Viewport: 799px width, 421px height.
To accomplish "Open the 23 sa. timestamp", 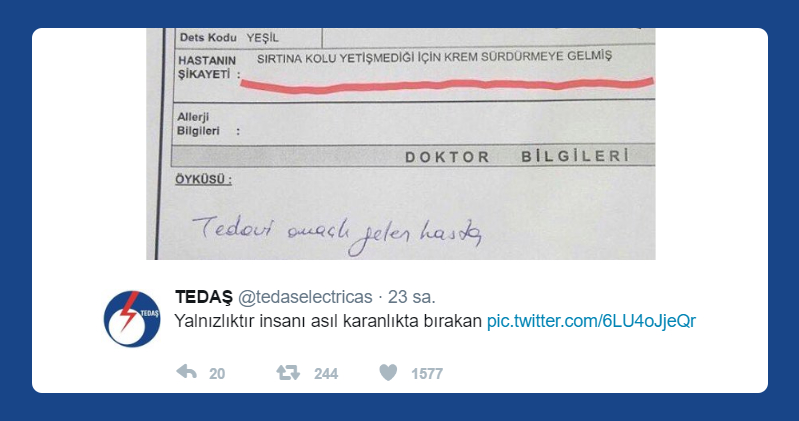I will point(412,297).
